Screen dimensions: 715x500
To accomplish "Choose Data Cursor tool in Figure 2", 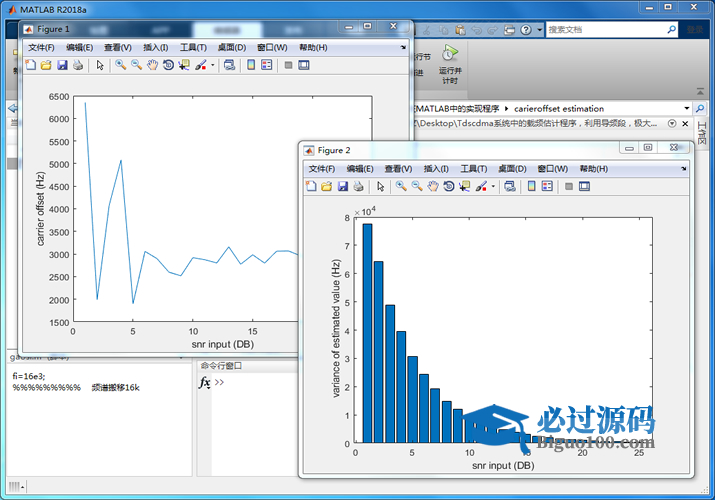I will tap(465, 186).
